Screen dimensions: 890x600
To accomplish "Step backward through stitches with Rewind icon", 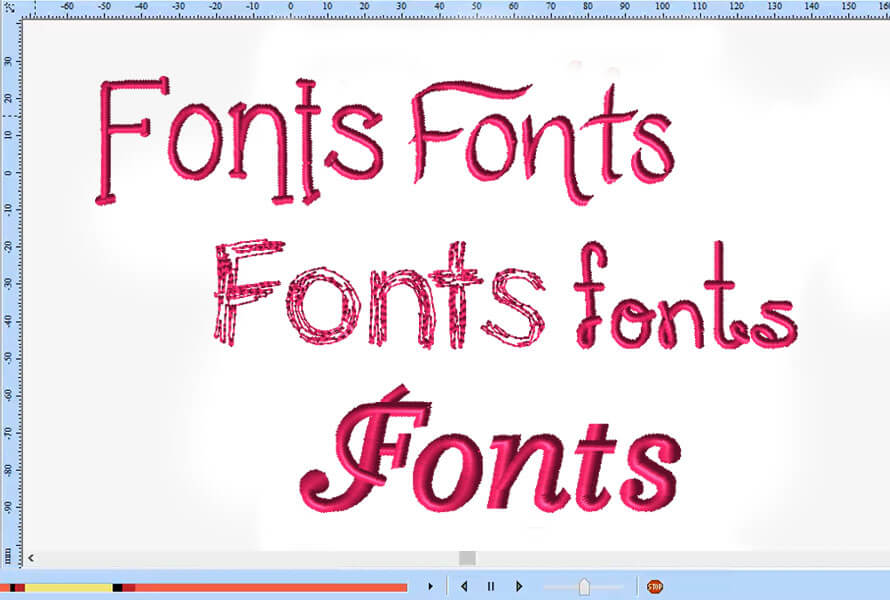I will pos(465,586).
